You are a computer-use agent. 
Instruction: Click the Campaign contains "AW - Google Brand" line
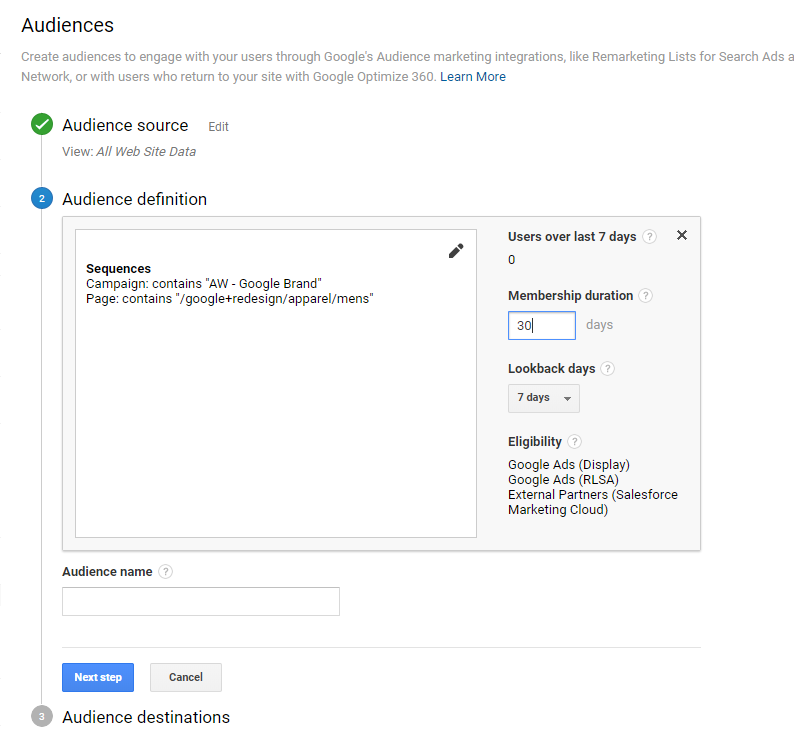pyautogui.click(x=204, y=284)
